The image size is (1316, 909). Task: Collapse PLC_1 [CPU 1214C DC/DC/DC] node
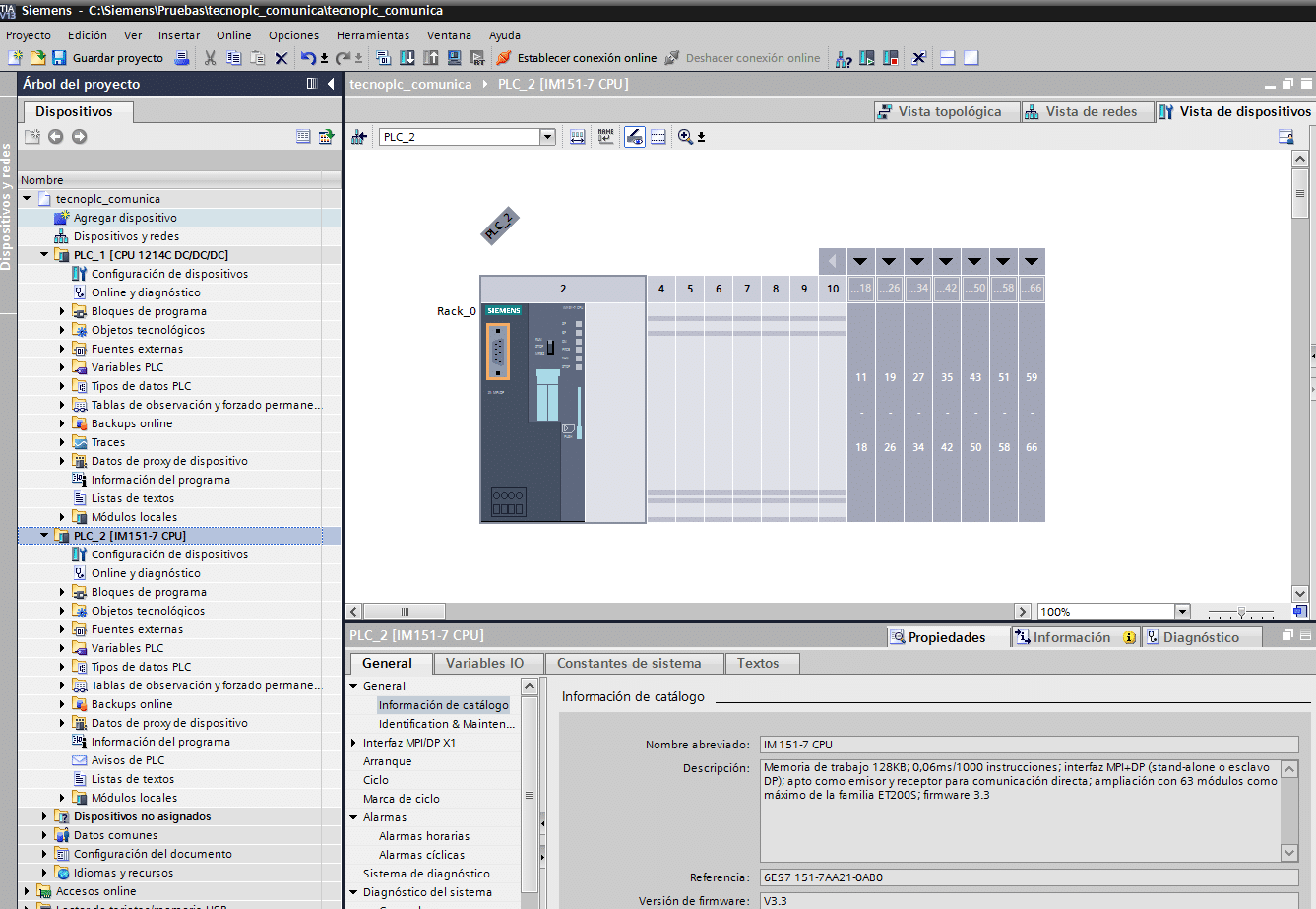click(44, 255)
